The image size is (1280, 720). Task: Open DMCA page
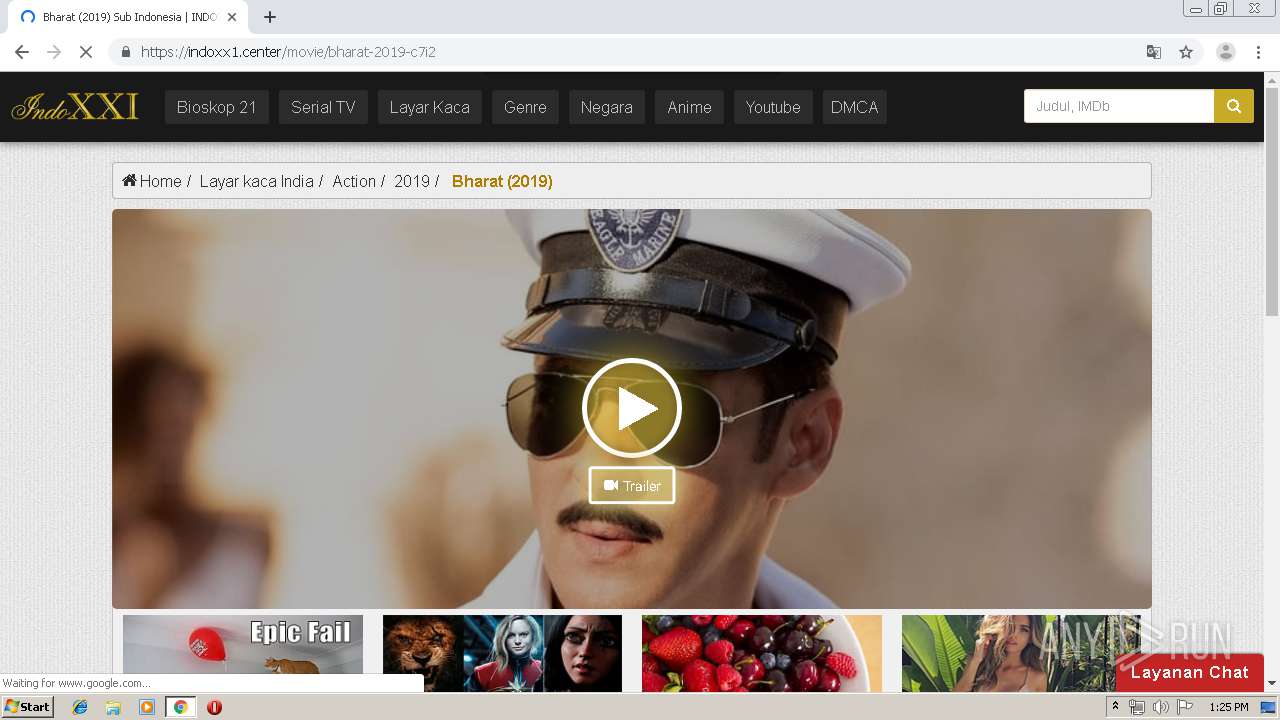(855, 107)
